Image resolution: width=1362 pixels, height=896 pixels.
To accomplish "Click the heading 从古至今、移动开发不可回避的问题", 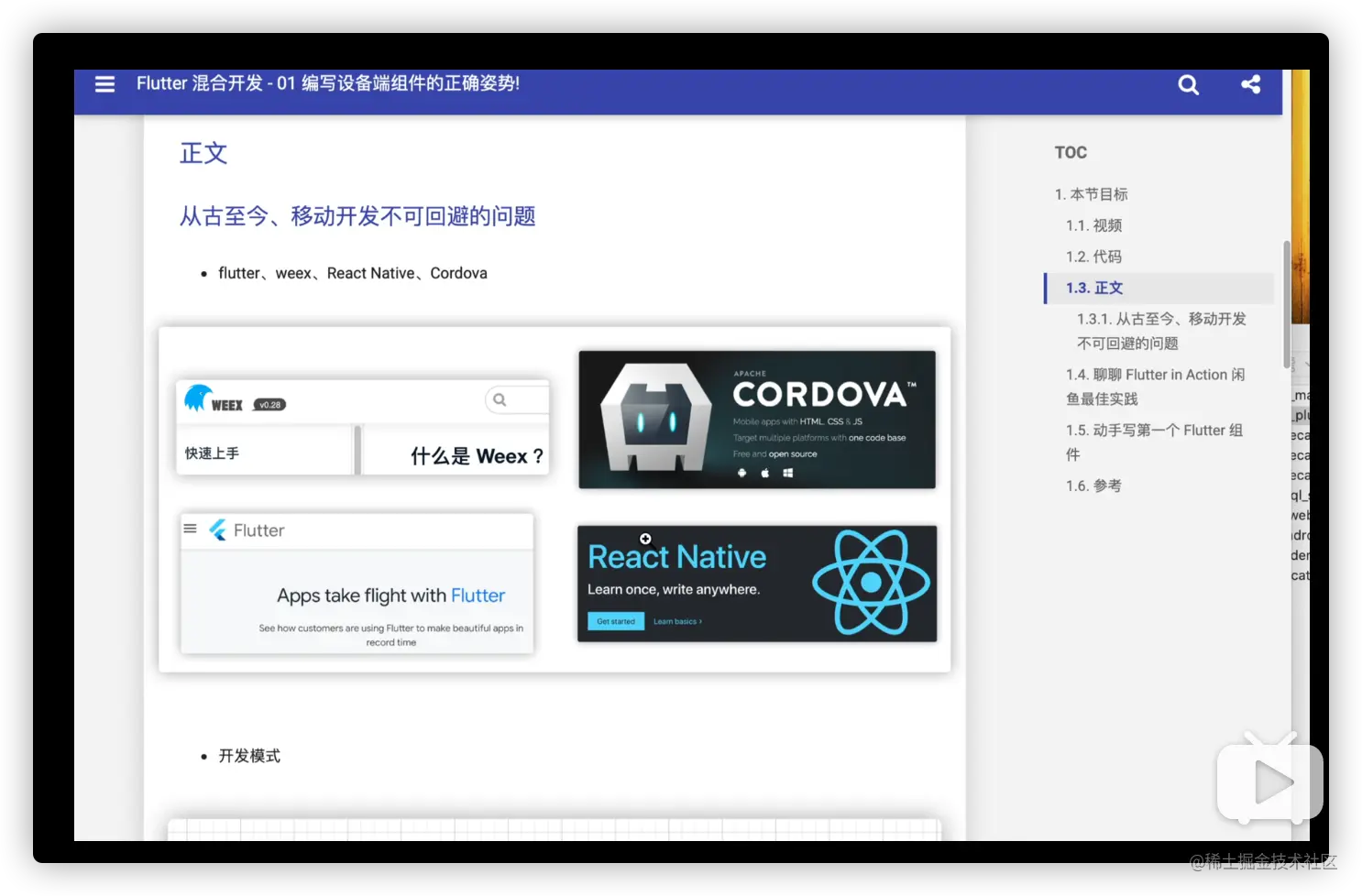I will [x=357, y=216].
